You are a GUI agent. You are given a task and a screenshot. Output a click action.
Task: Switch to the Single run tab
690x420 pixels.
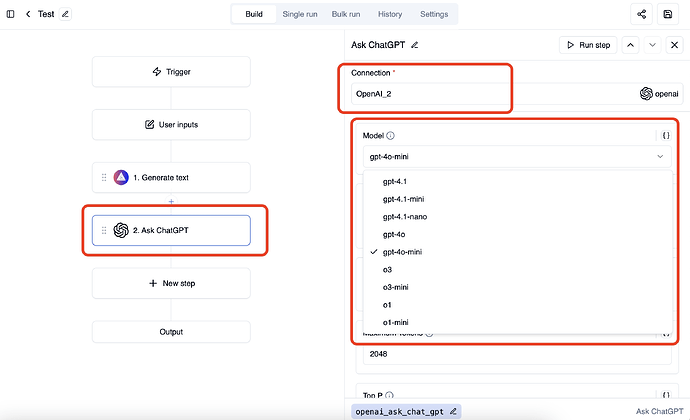pyautogui.click(x=300, y=14)
